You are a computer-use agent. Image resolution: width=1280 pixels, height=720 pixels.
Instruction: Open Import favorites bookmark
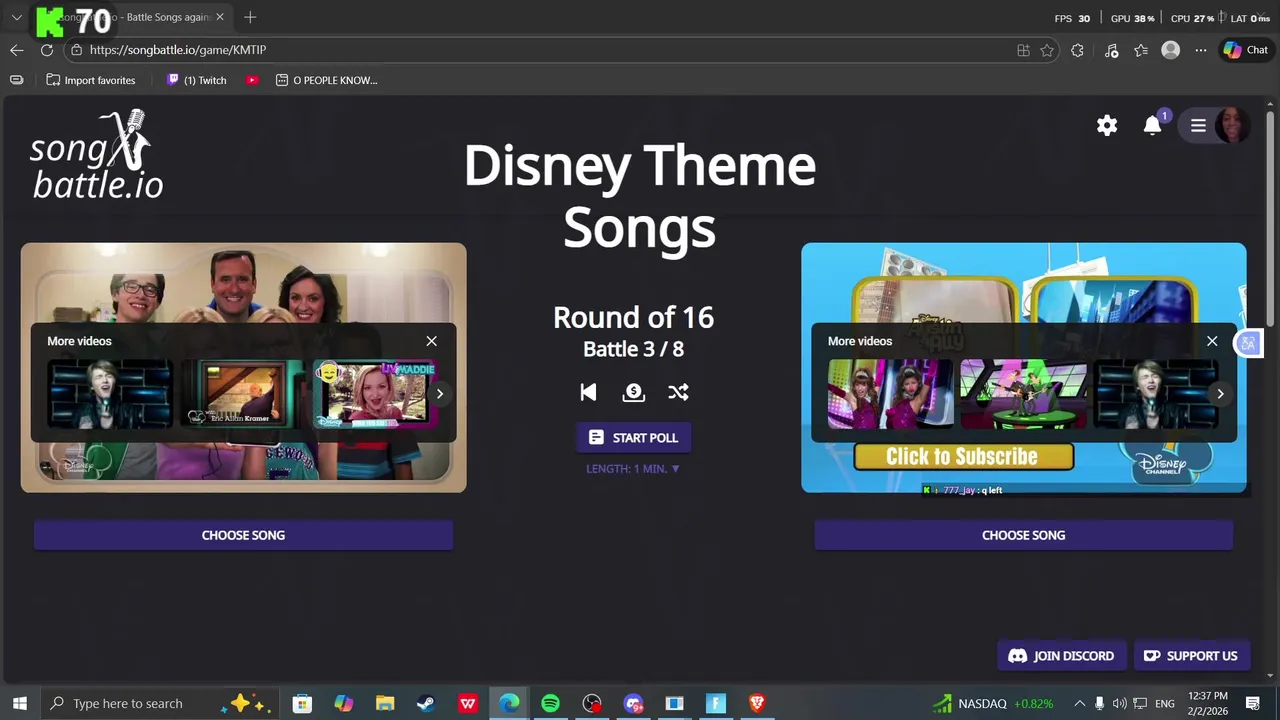[91, 80]
